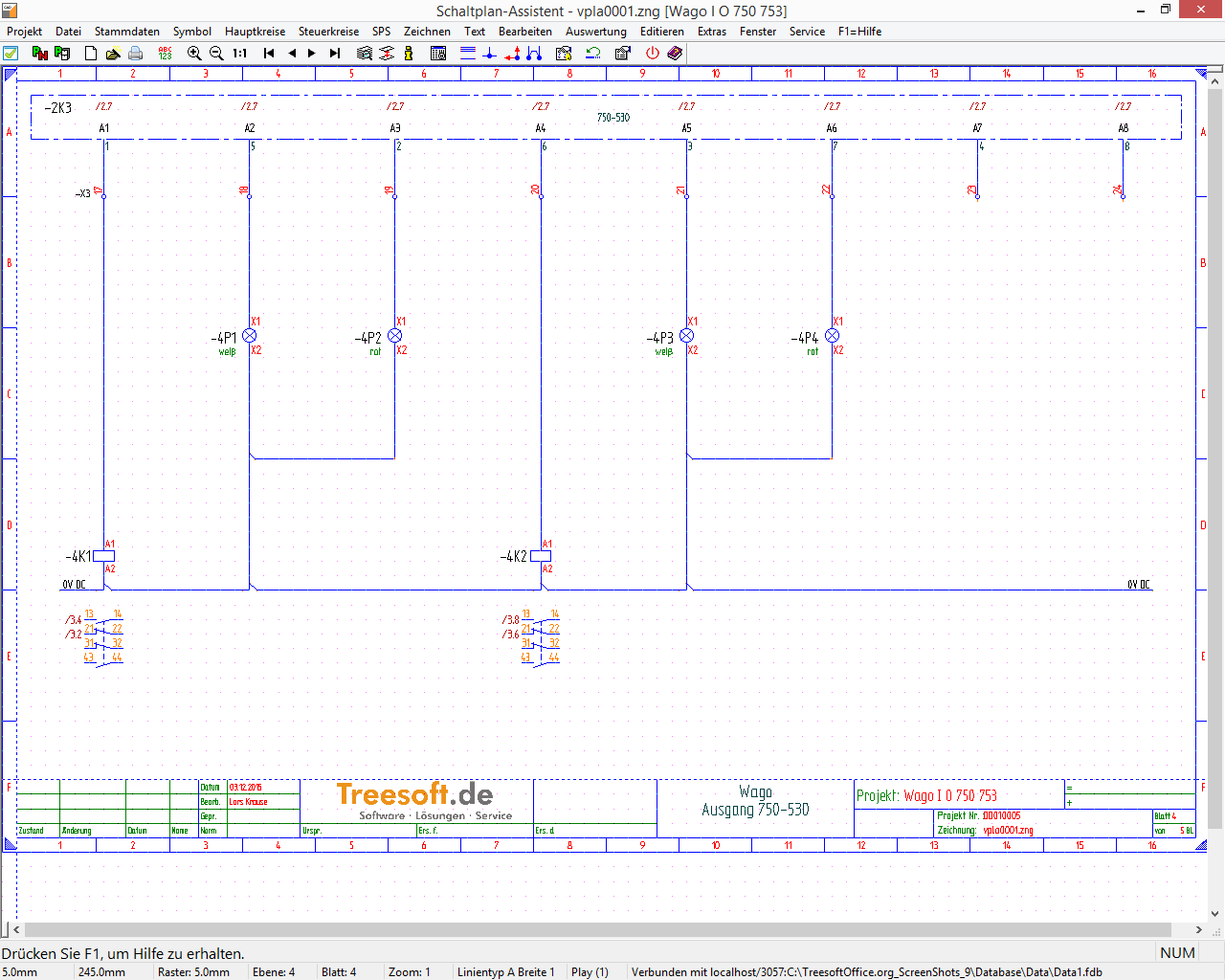Click the red power icon

(653, 54)
